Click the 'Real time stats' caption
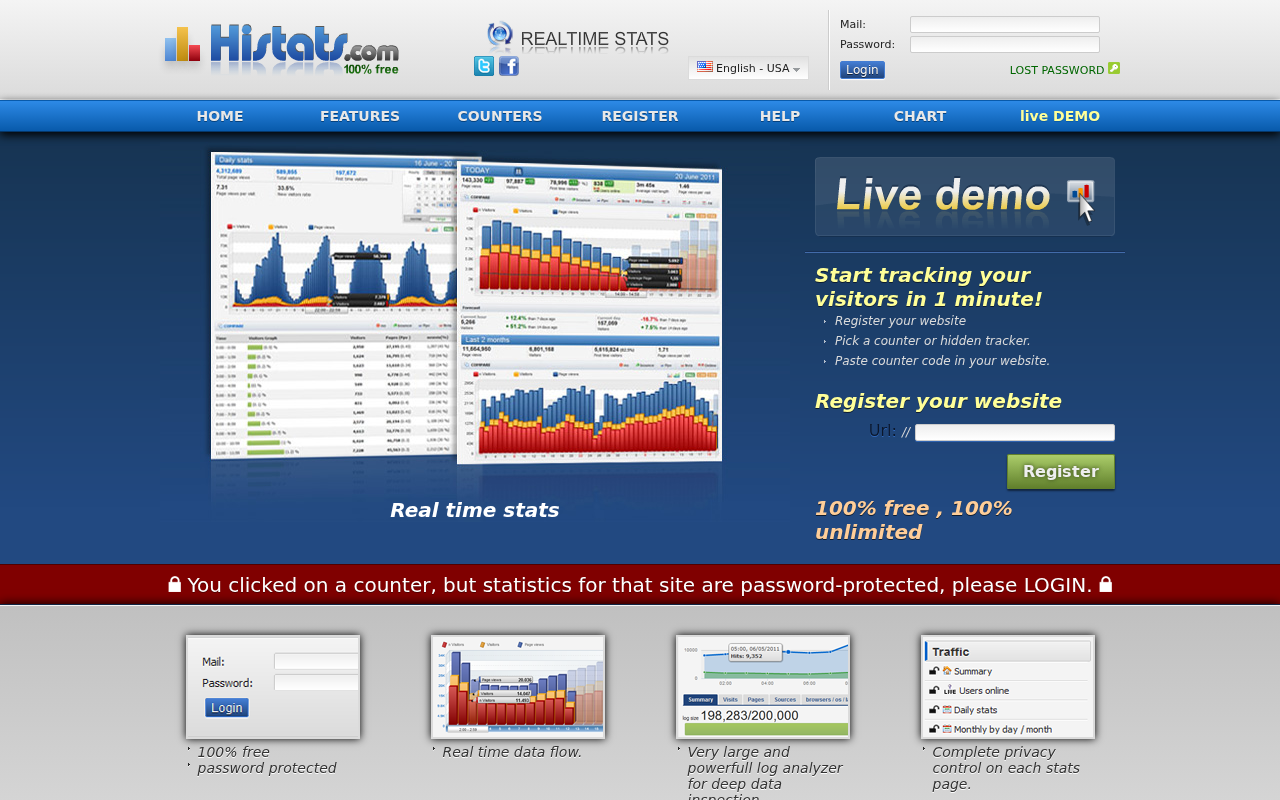 tap(474, 510)
